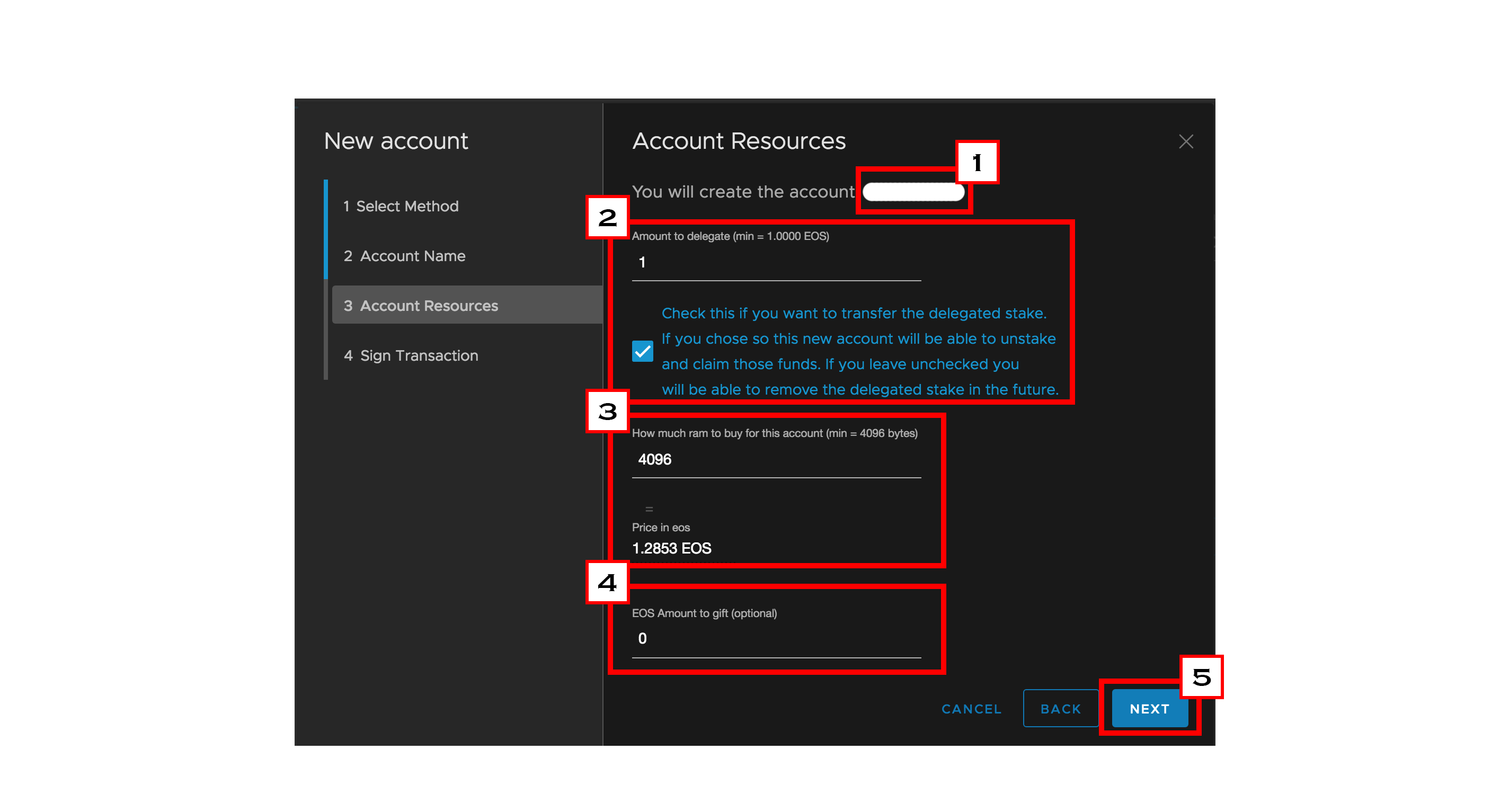Image resolution: width=1509 pixels, height=812 pixels.
Task: Click the EOS Amount to gift field
Action: 776,639
